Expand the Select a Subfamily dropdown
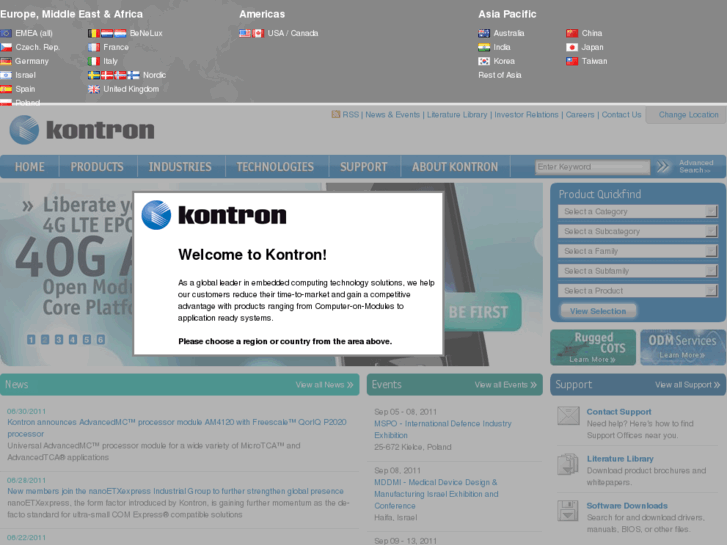The width and height of the screenshot is (727, 545). point(638,271)
